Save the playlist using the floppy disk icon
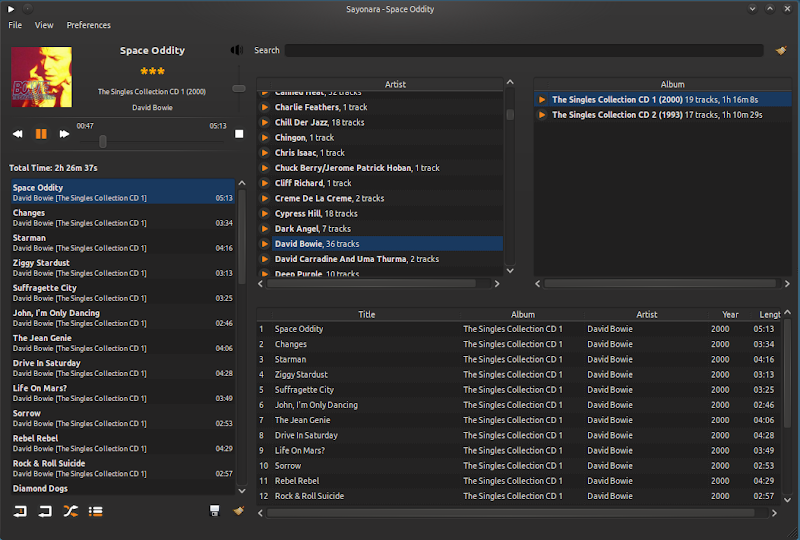The height and width of the screenshot is (540, 800). pyautogui.click(x=215, y=511)
